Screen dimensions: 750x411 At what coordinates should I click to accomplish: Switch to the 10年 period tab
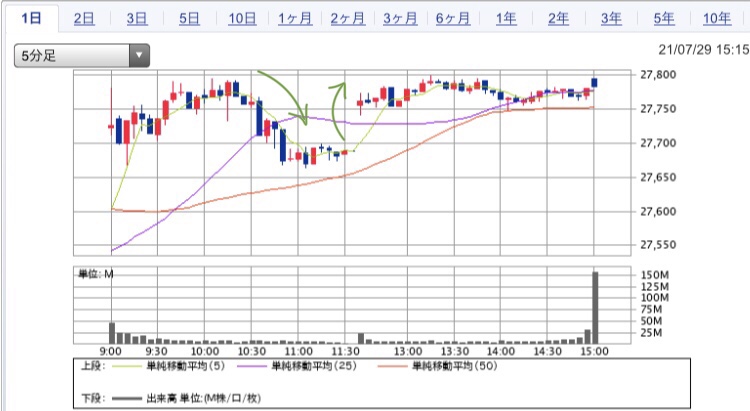coord(717,19)
